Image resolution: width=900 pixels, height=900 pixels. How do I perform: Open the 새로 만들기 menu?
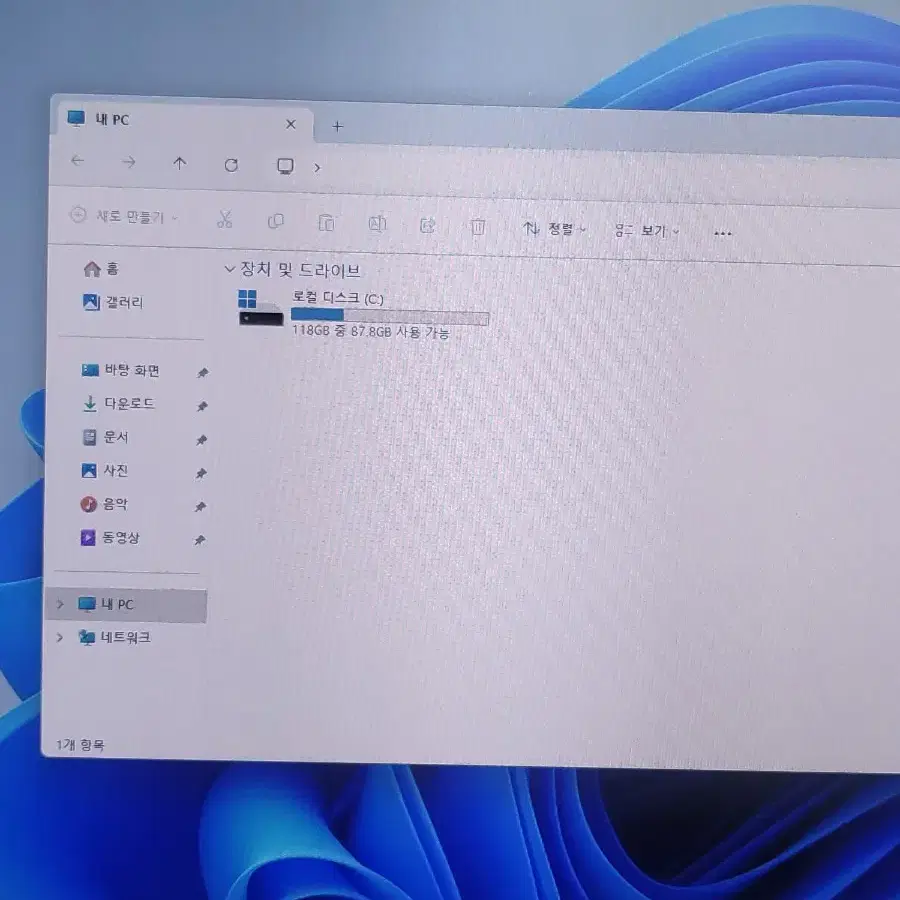click(x=123, y=216)
